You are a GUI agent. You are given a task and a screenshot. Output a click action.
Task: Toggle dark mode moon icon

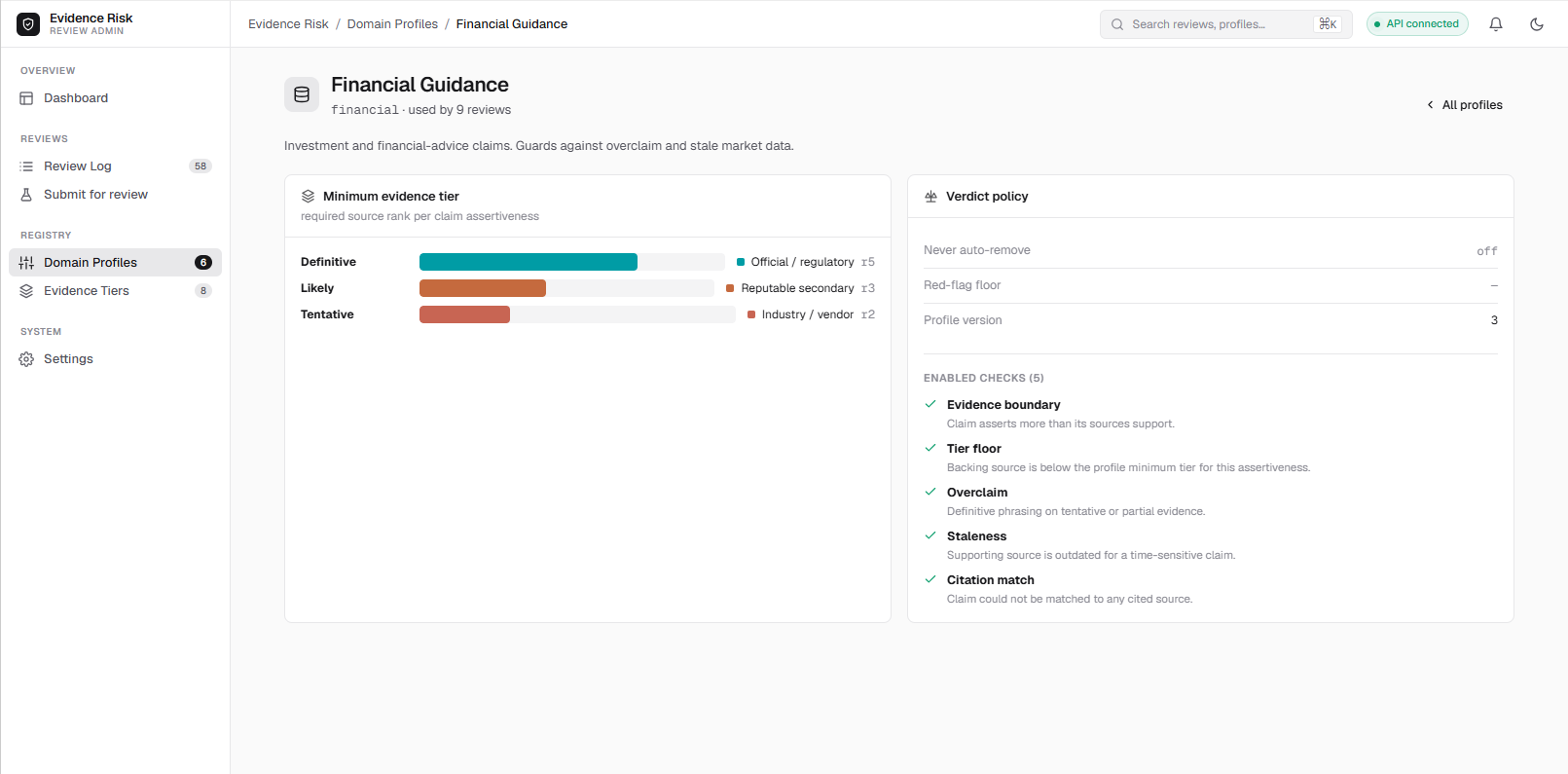coord(1537,24)
